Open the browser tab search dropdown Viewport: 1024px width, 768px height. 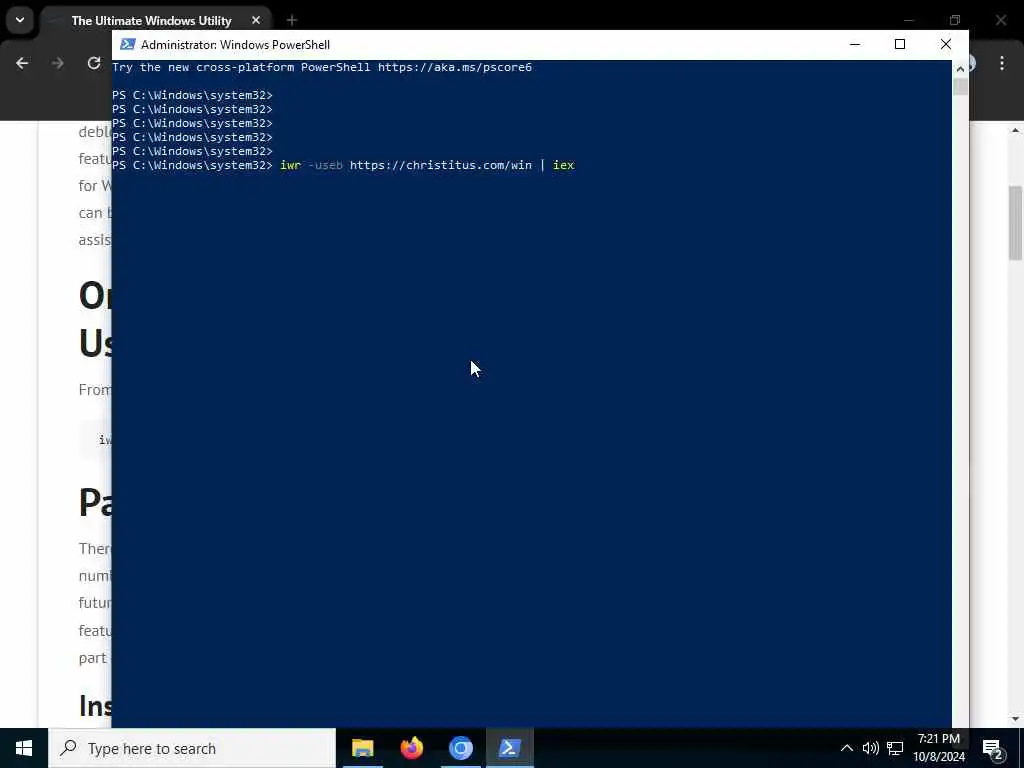pos(20,20)
